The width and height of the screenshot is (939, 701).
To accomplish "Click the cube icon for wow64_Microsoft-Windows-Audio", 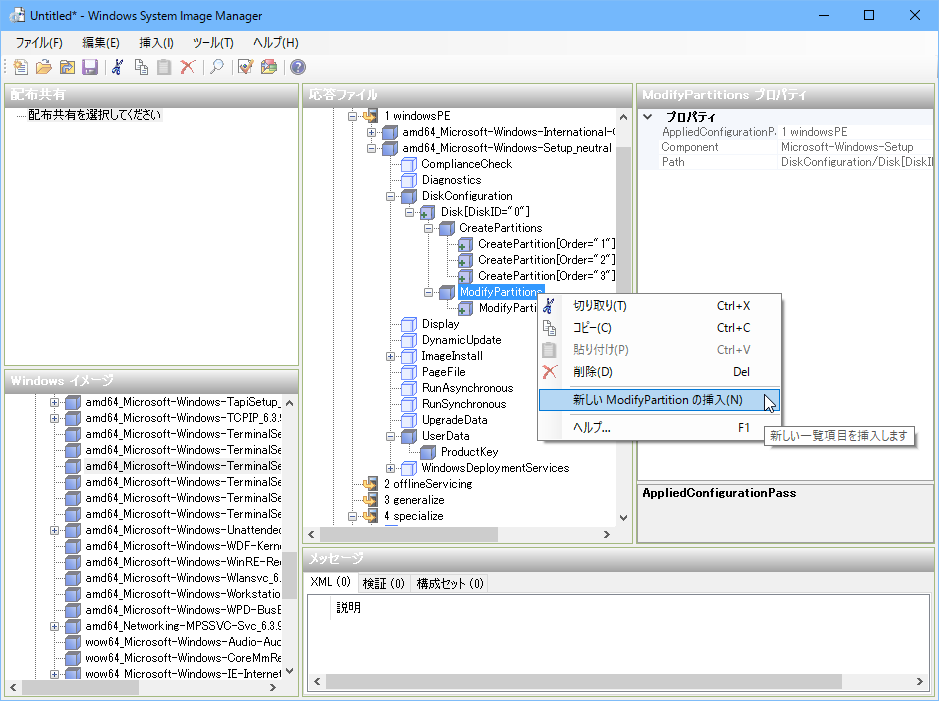I will coord(73,642).
